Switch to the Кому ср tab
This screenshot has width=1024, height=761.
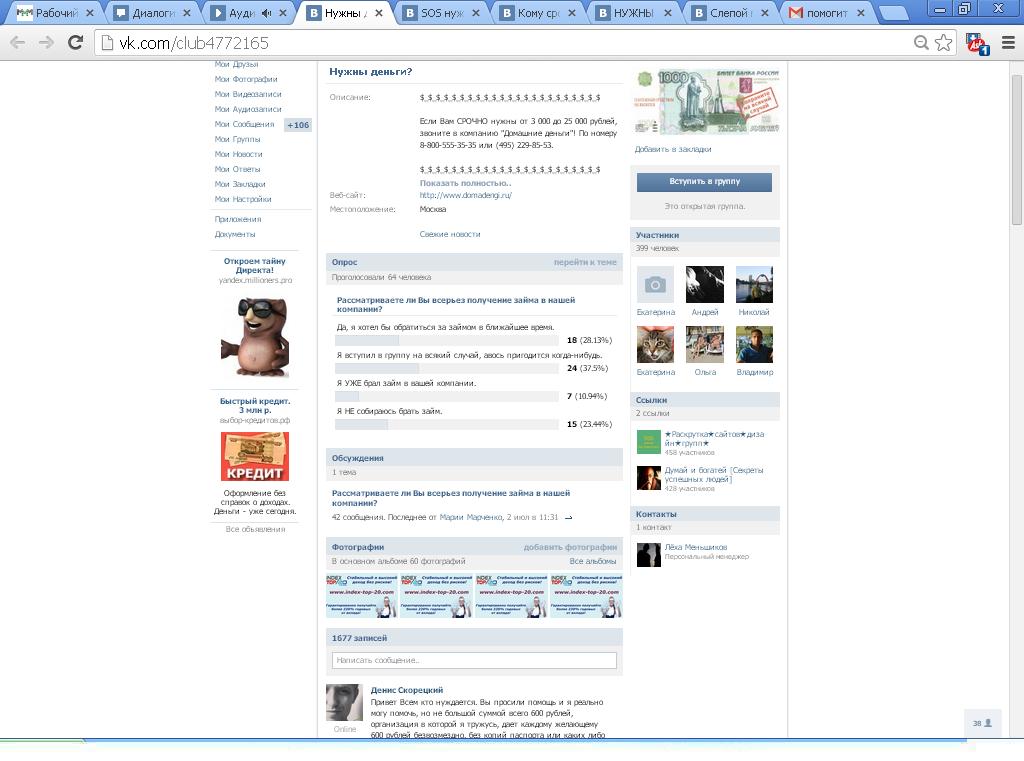coord(538,12)
